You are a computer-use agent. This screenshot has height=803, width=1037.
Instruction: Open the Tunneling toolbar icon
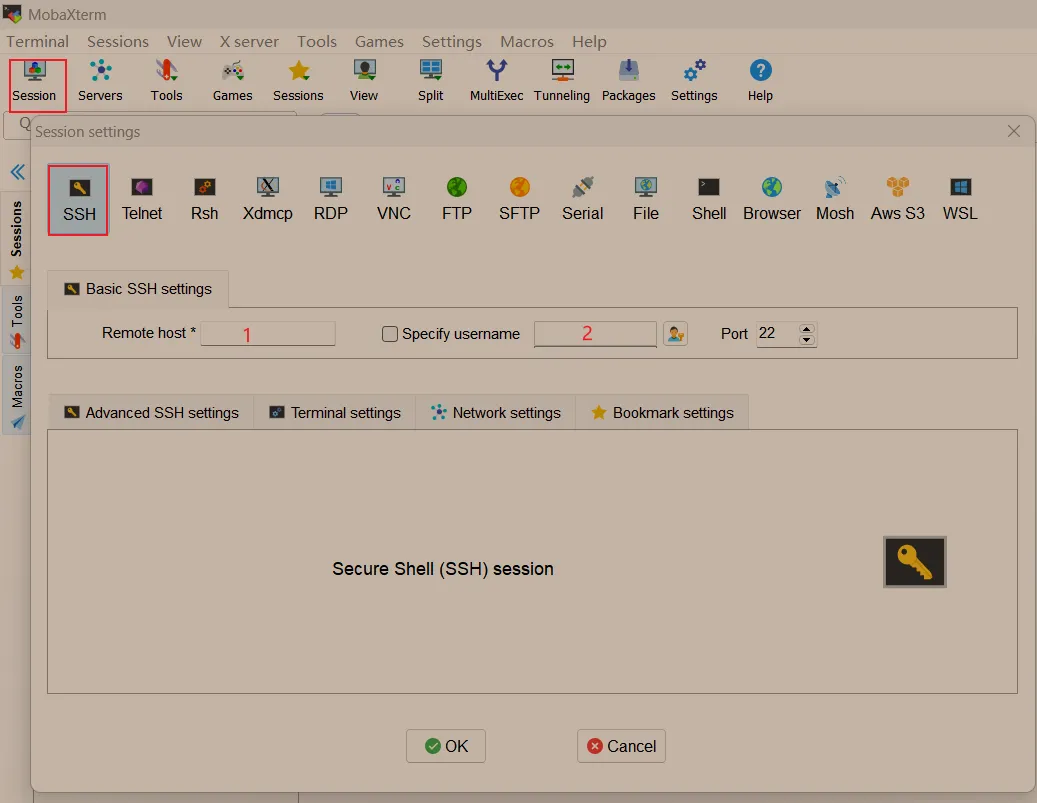[x=561, y=81]
